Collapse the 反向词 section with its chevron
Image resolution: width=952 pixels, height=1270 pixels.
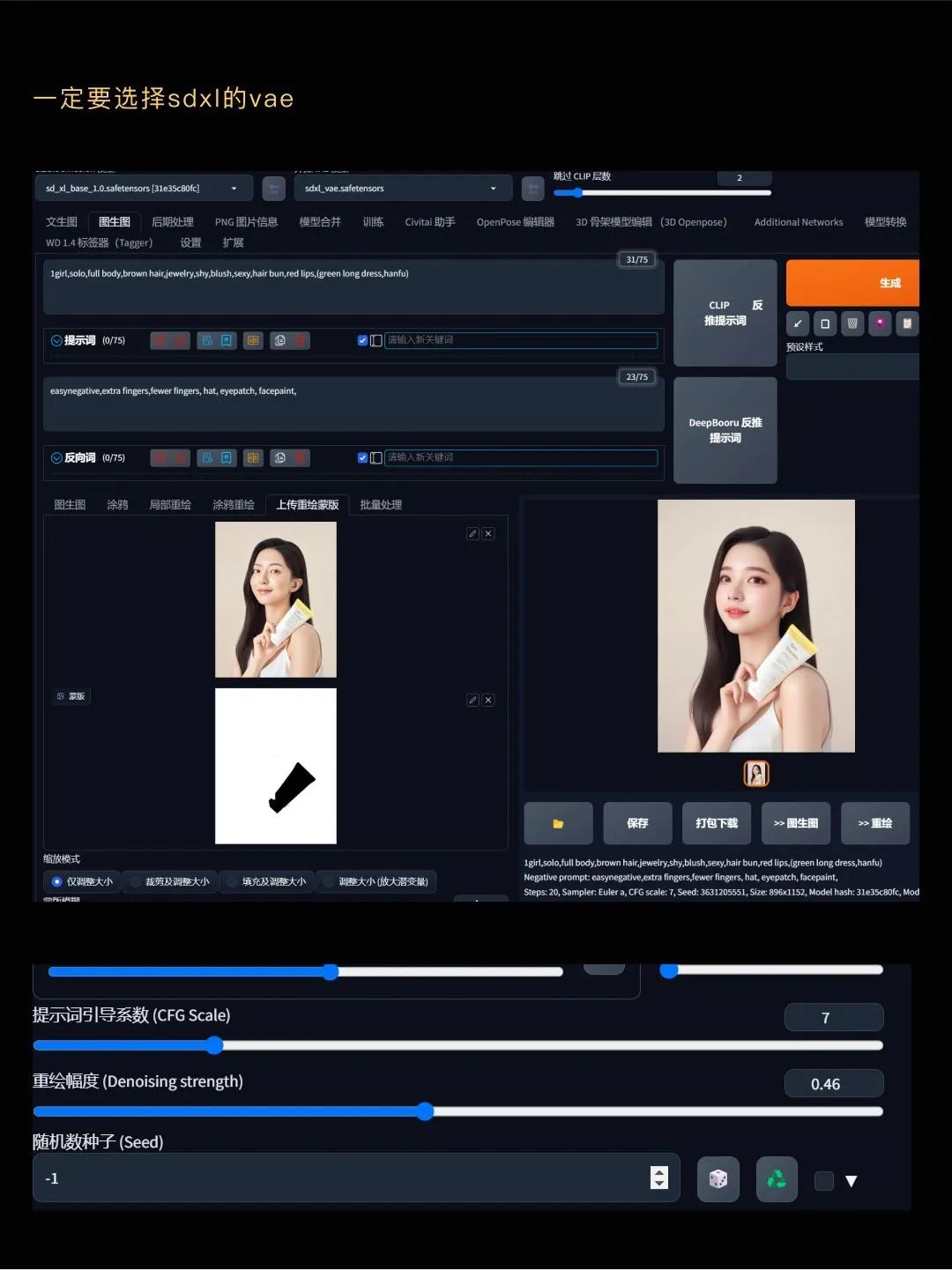56,457
